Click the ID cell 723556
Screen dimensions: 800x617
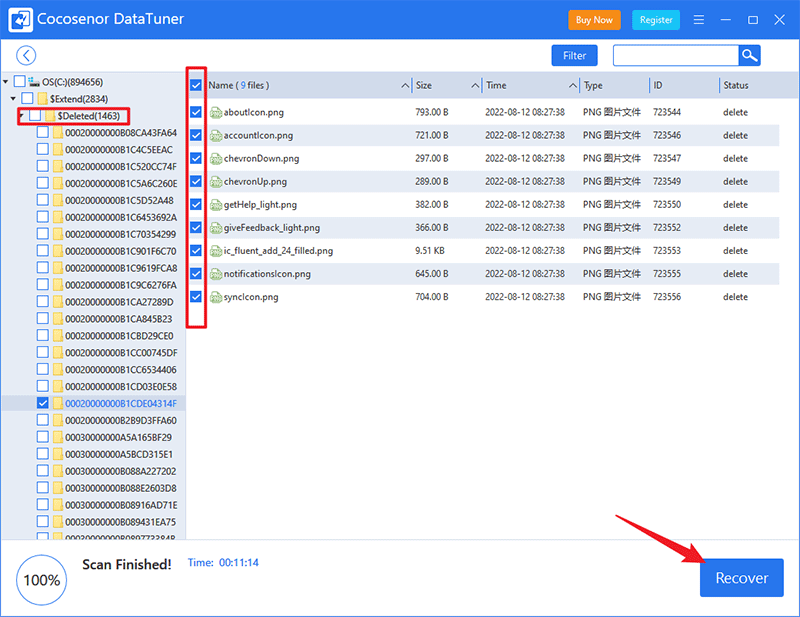click(x=667, y=297)
